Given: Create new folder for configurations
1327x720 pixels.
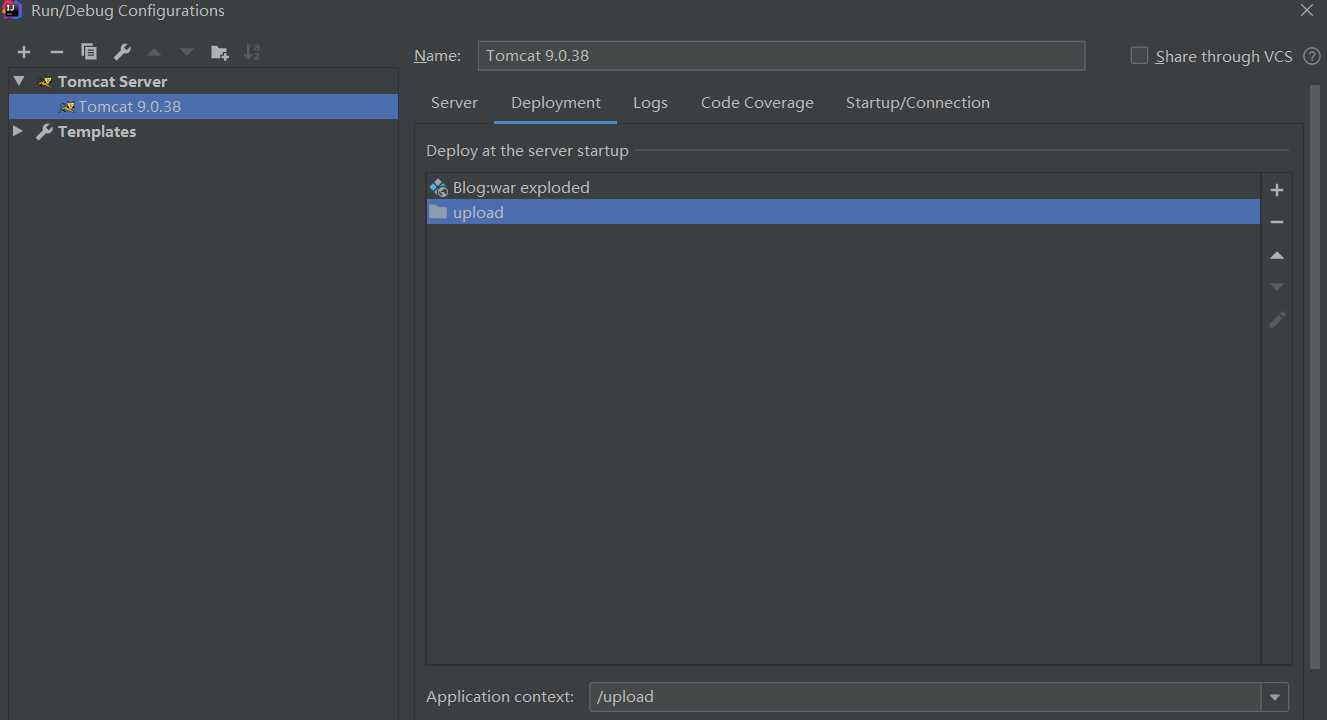Looking at the screenshot, I should point(220,52).
